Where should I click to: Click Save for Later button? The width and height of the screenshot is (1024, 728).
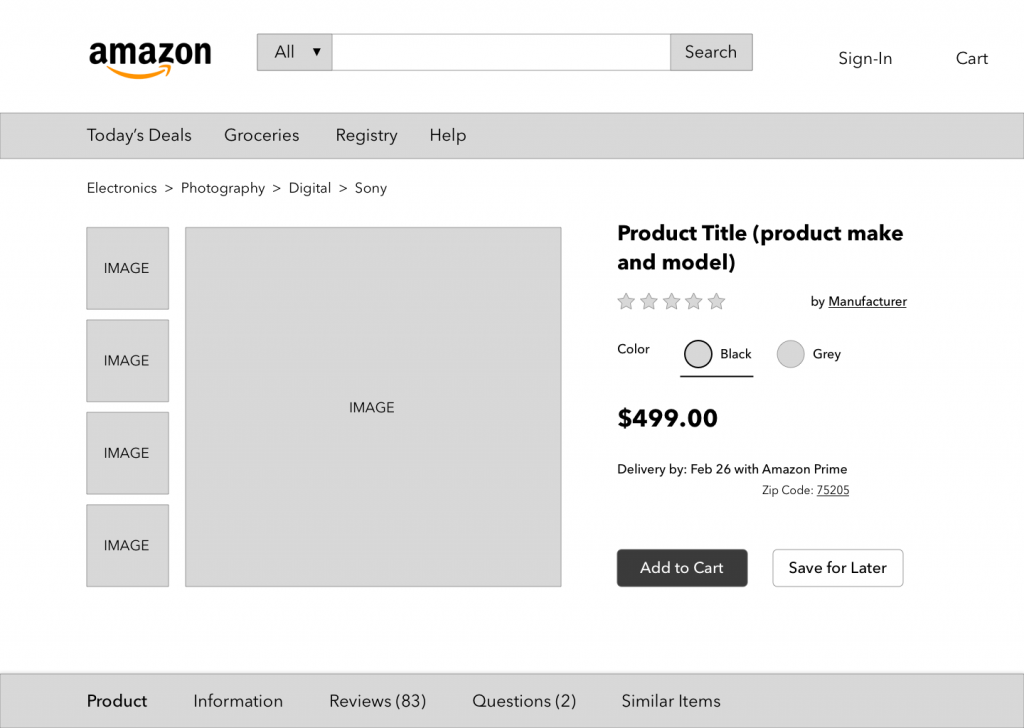tap(837, 568)
